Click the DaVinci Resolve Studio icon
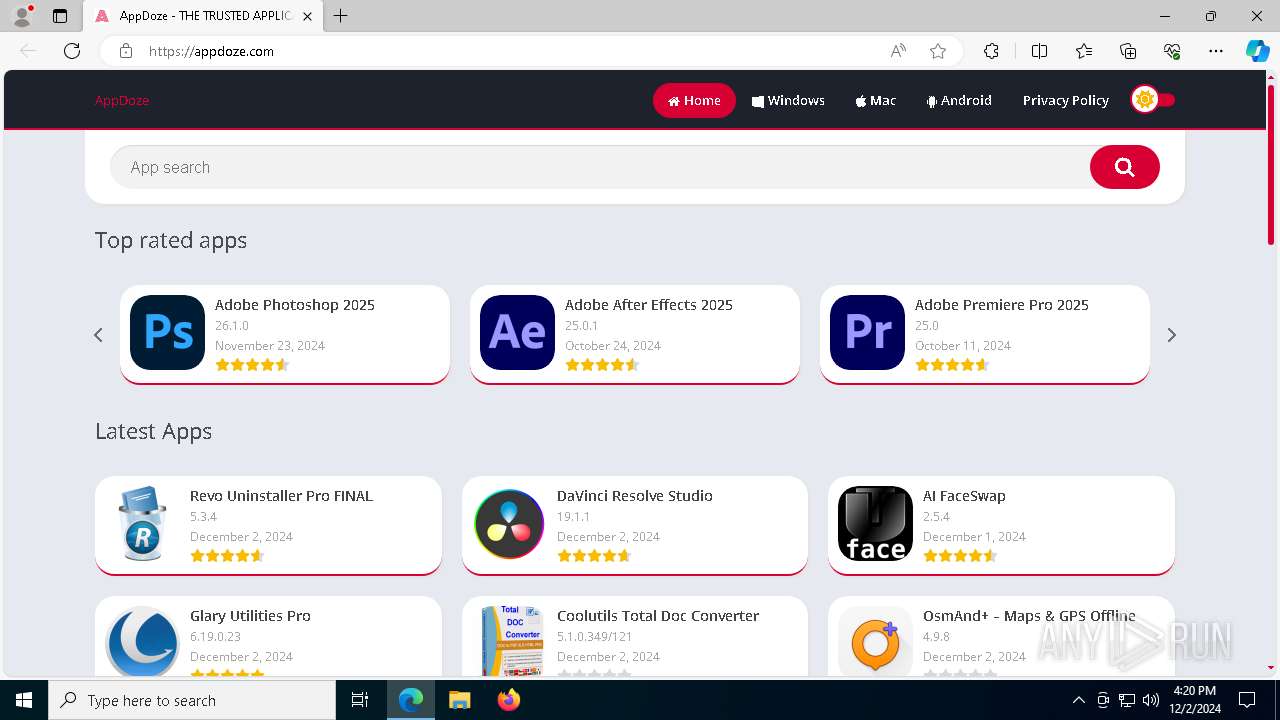This screenshot has height=720, width=1280. click(x=509, y=523)
